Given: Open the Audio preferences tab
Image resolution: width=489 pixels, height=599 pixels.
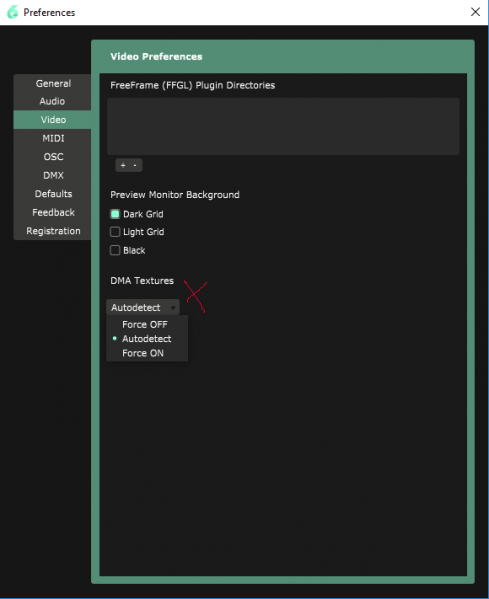Looking at the screenshot, I should (x=53, y=101).
